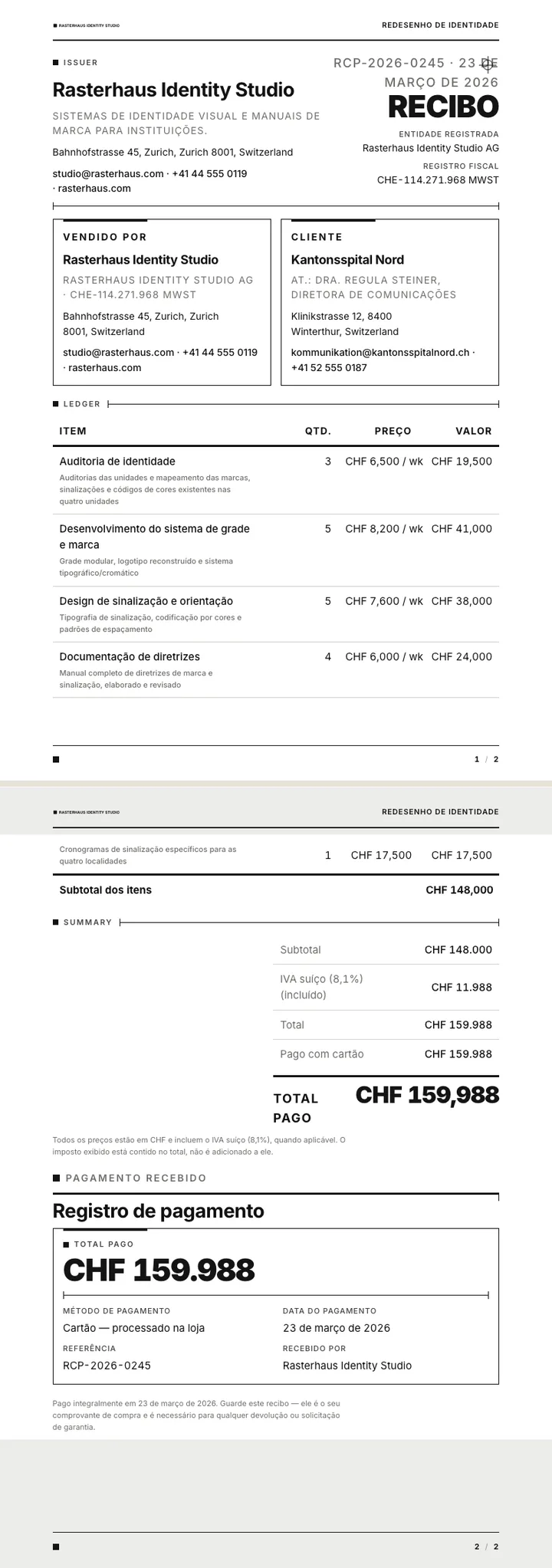Select the Design de sinalização e orientação row
The image size is (552, 1568).
276,614
